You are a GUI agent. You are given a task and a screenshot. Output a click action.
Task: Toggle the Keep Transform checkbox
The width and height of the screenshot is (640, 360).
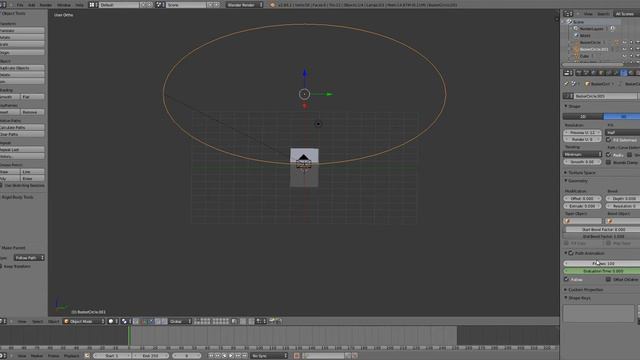click(1, 266)
